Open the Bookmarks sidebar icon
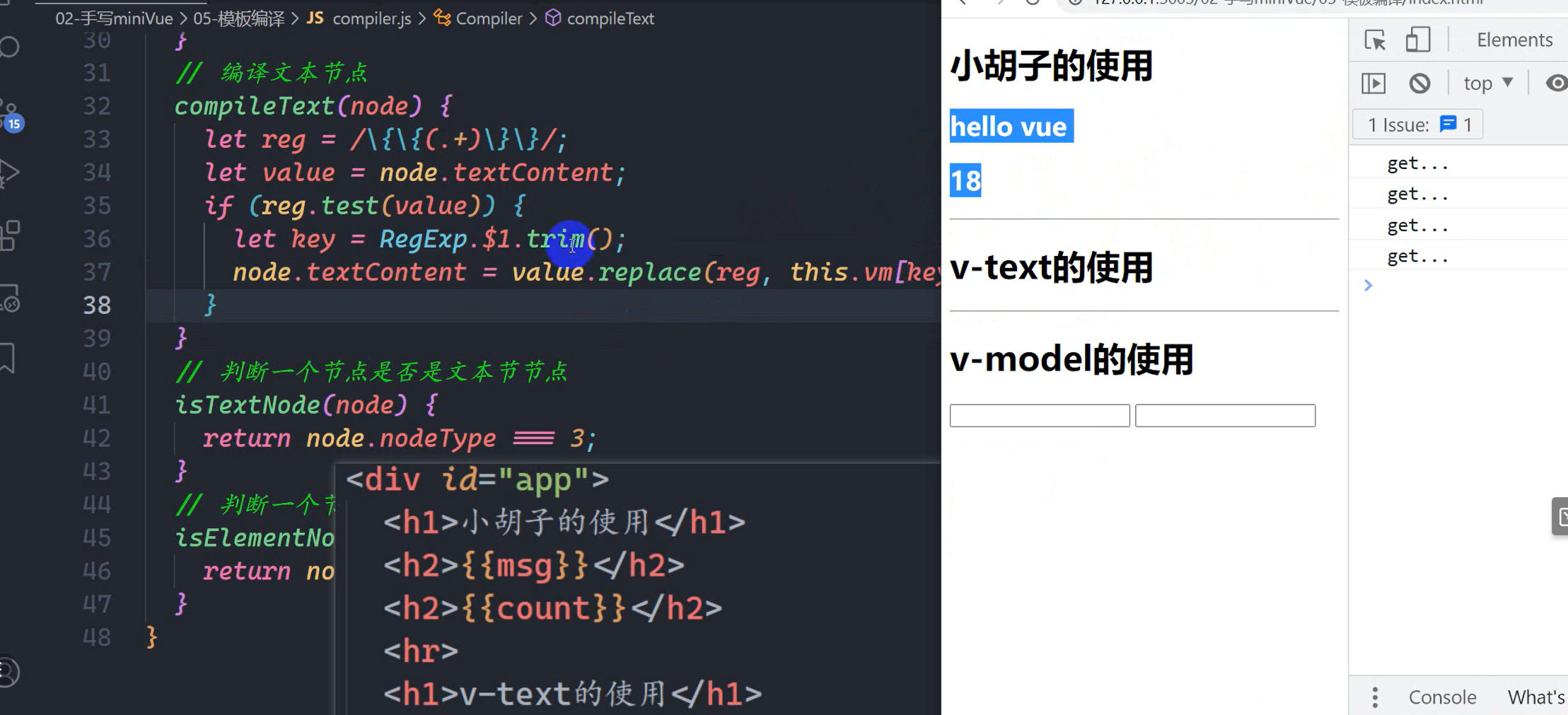 (x=6, y=359)
